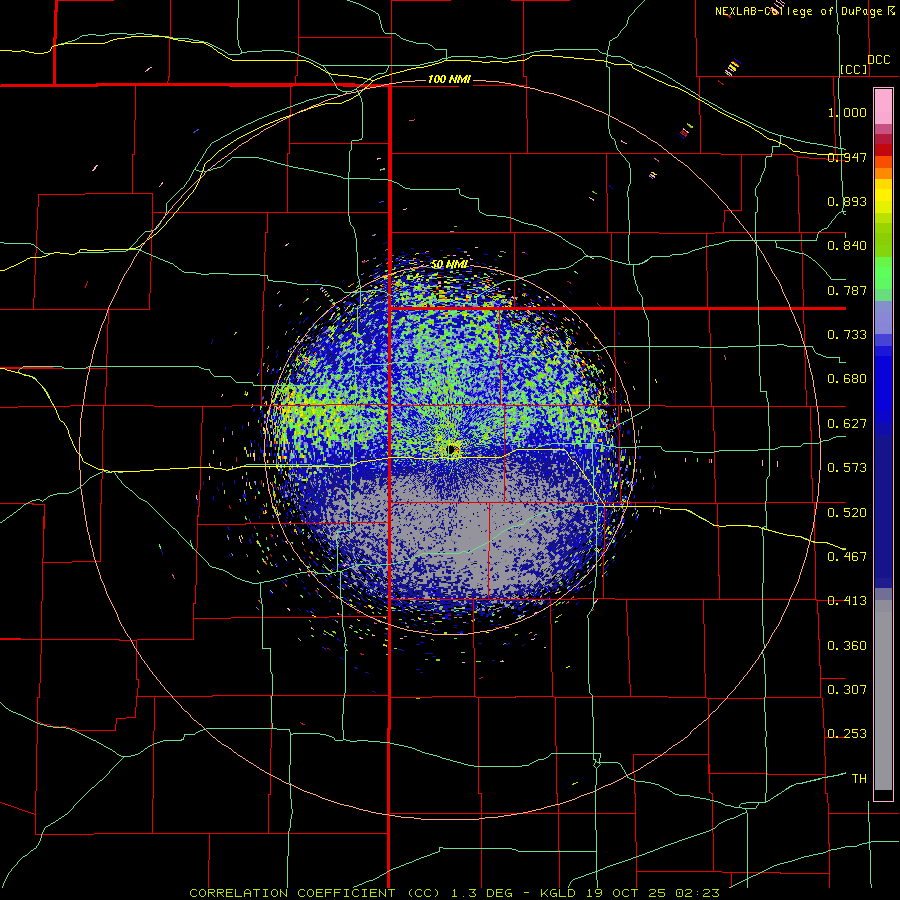The height and width of the screenshot is (900, 900).
Task: Click the 0.413 legend value
Action: pyautogui.click(x=847, y=601)
